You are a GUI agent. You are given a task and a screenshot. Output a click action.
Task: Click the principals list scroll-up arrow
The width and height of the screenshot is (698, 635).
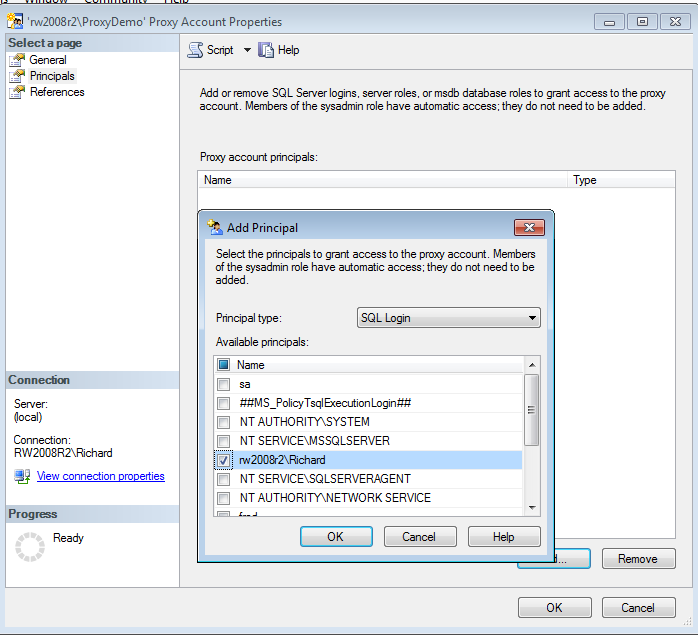532,365
